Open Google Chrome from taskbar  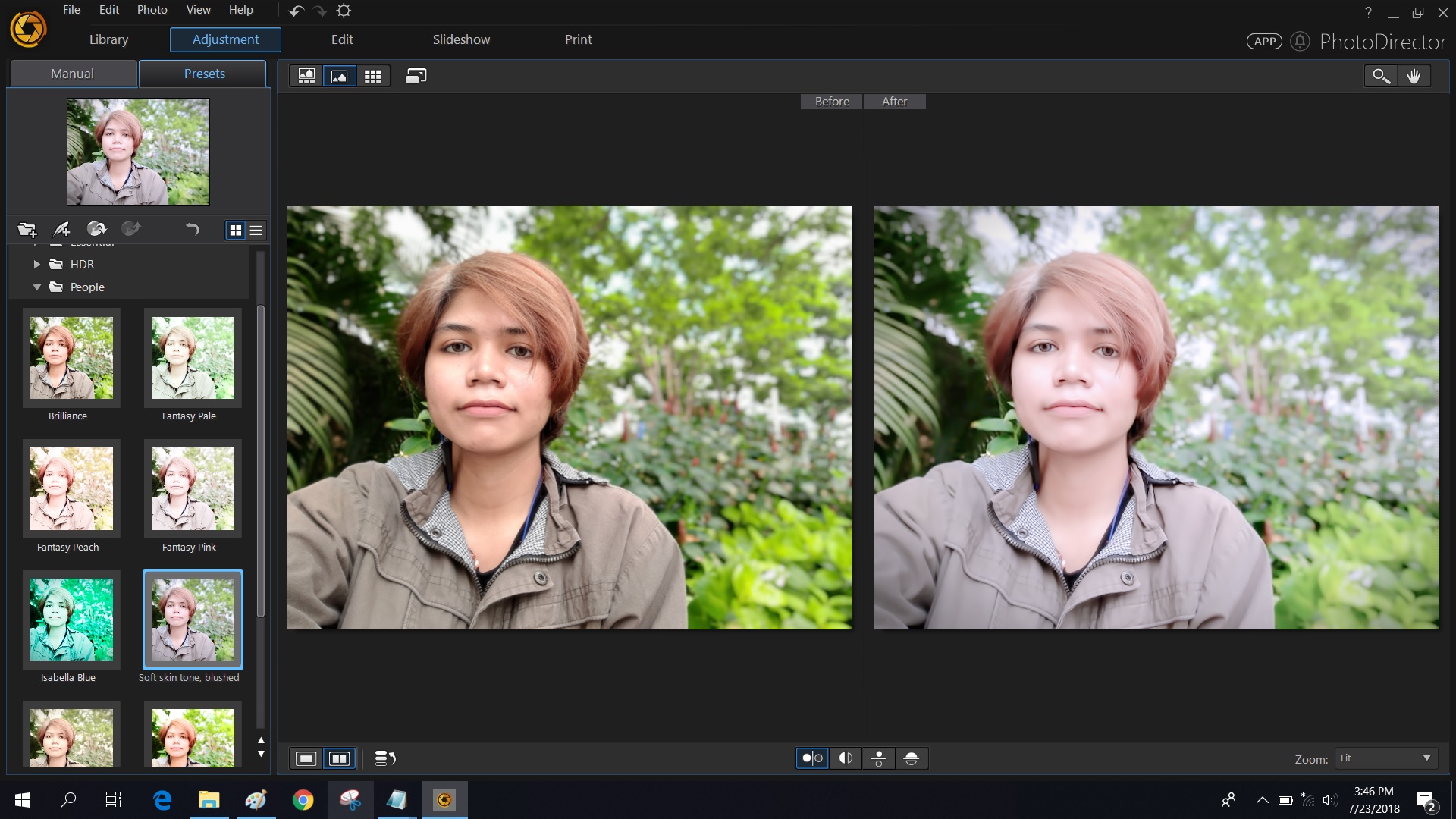pos(303,800)
